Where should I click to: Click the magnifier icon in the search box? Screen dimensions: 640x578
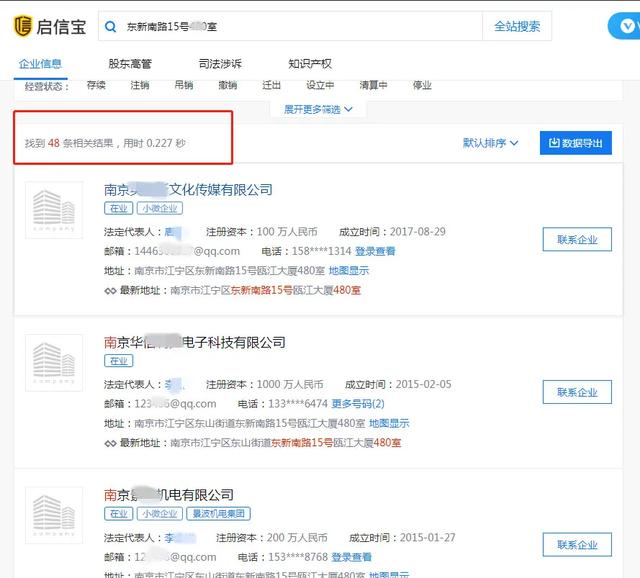112,27
